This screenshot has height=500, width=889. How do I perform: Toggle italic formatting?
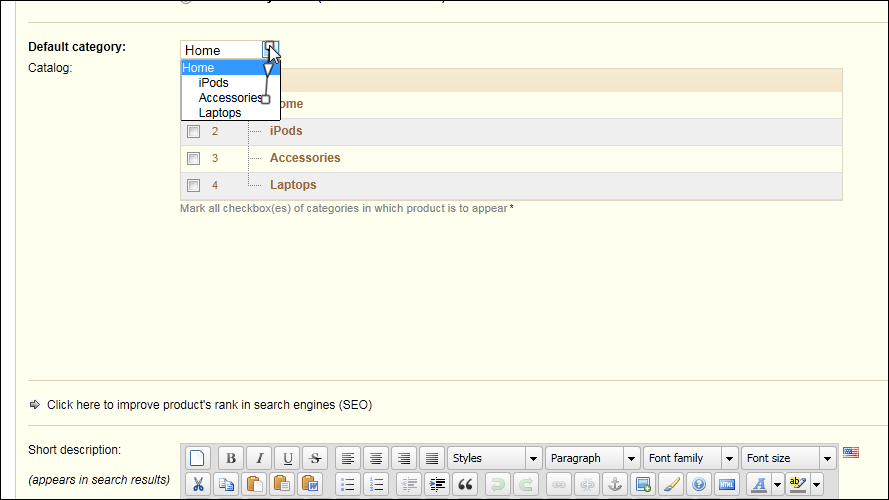[259, 458]
